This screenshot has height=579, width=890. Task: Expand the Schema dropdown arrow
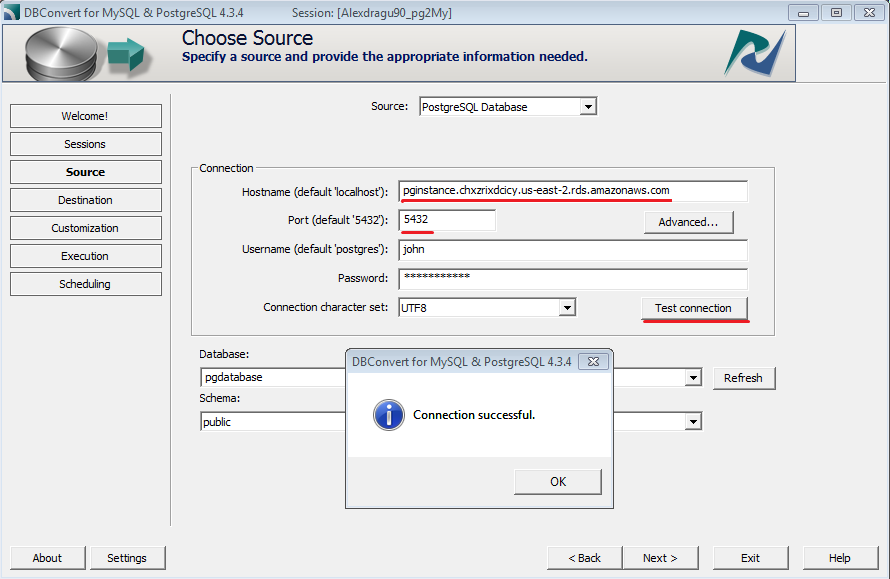click(693, 421)
